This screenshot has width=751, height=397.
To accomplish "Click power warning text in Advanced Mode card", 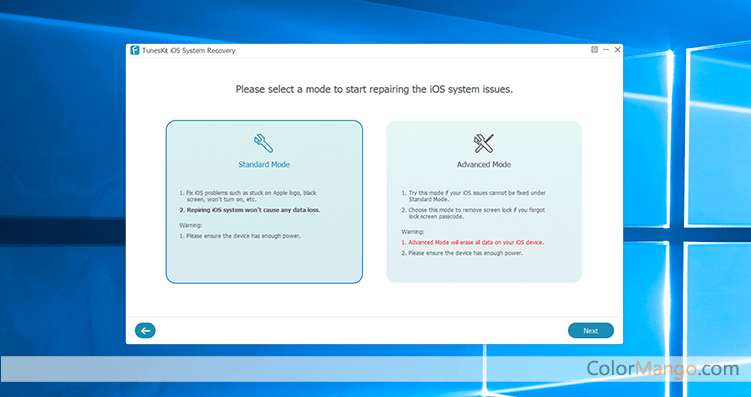I will pyautogui.click(x=462, y=253).
